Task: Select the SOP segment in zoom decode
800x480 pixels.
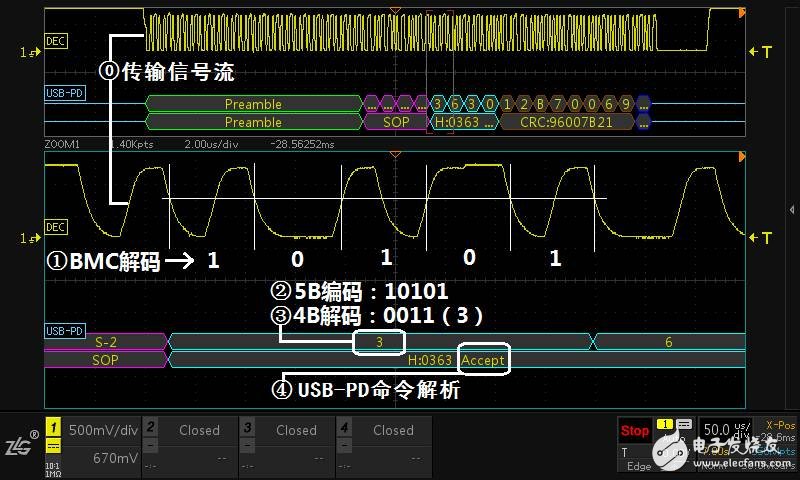Action: pyautogui.click(x=106, y=360)
